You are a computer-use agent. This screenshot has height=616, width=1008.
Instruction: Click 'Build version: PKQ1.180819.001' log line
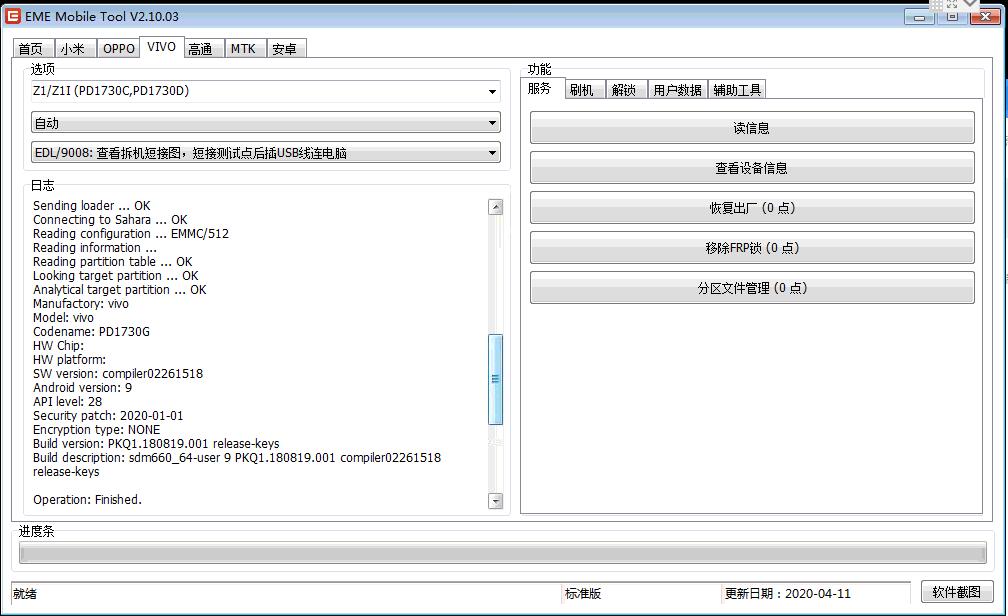(x=156, y=444)
